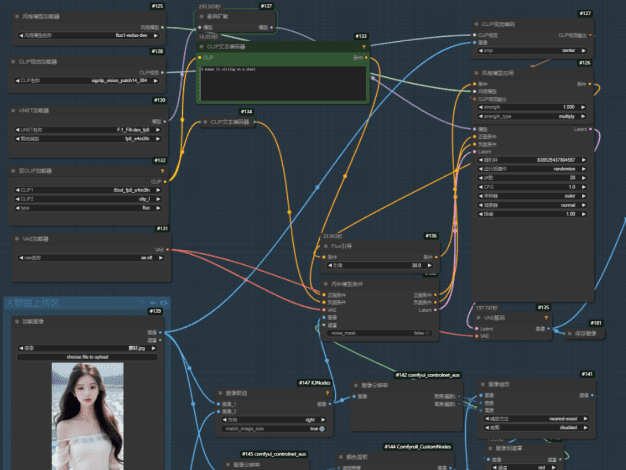626x470 pixels.
Task: Open the 剪枝类型 fp8_e4m3fn combo
Action: (x=87, y=139)
